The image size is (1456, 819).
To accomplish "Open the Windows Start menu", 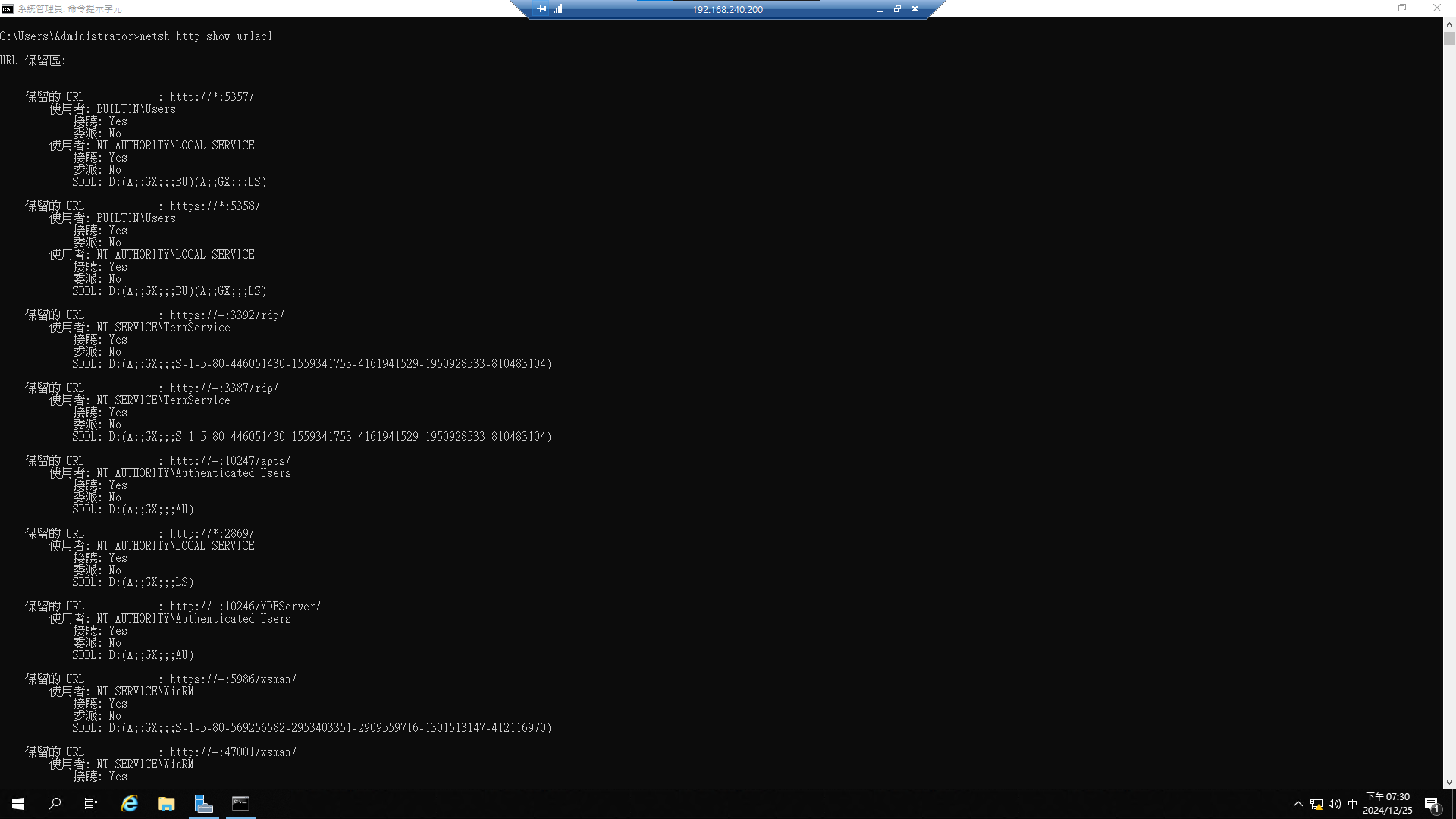I will click(18, 804).
